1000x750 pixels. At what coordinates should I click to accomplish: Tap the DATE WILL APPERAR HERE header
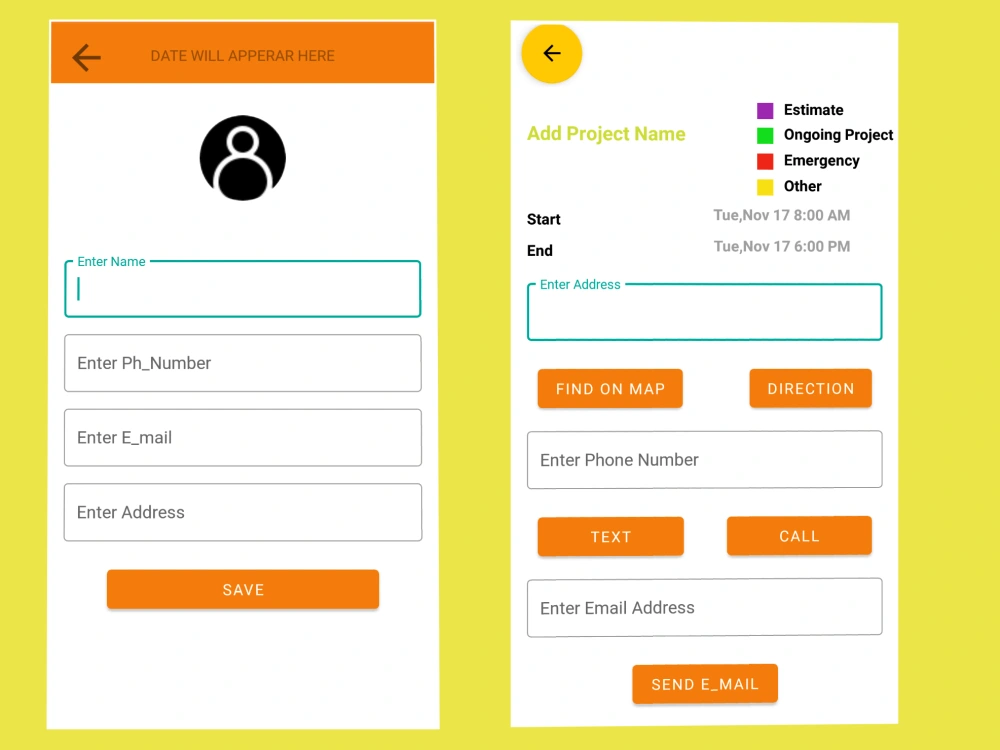pos(242,57)
